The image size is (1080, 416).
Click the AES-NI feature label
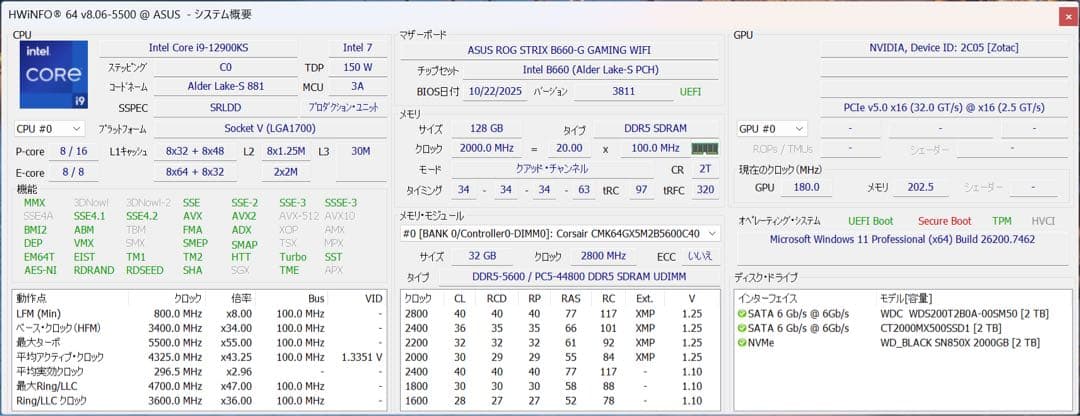(40, 270)
